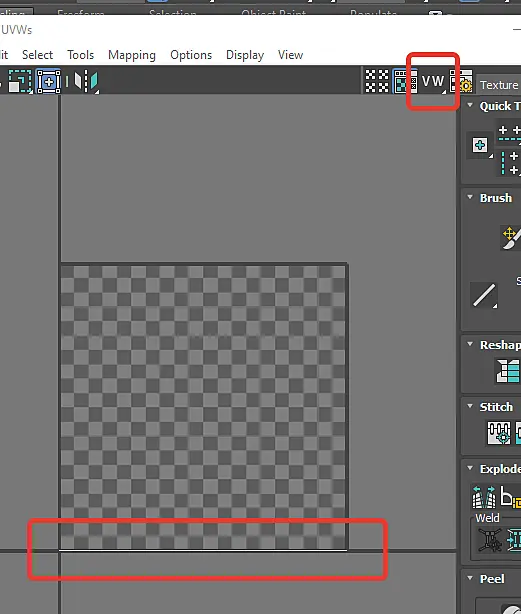Collapse the Quick Transform rollout
521x614 pixels.
pos(470,105)
